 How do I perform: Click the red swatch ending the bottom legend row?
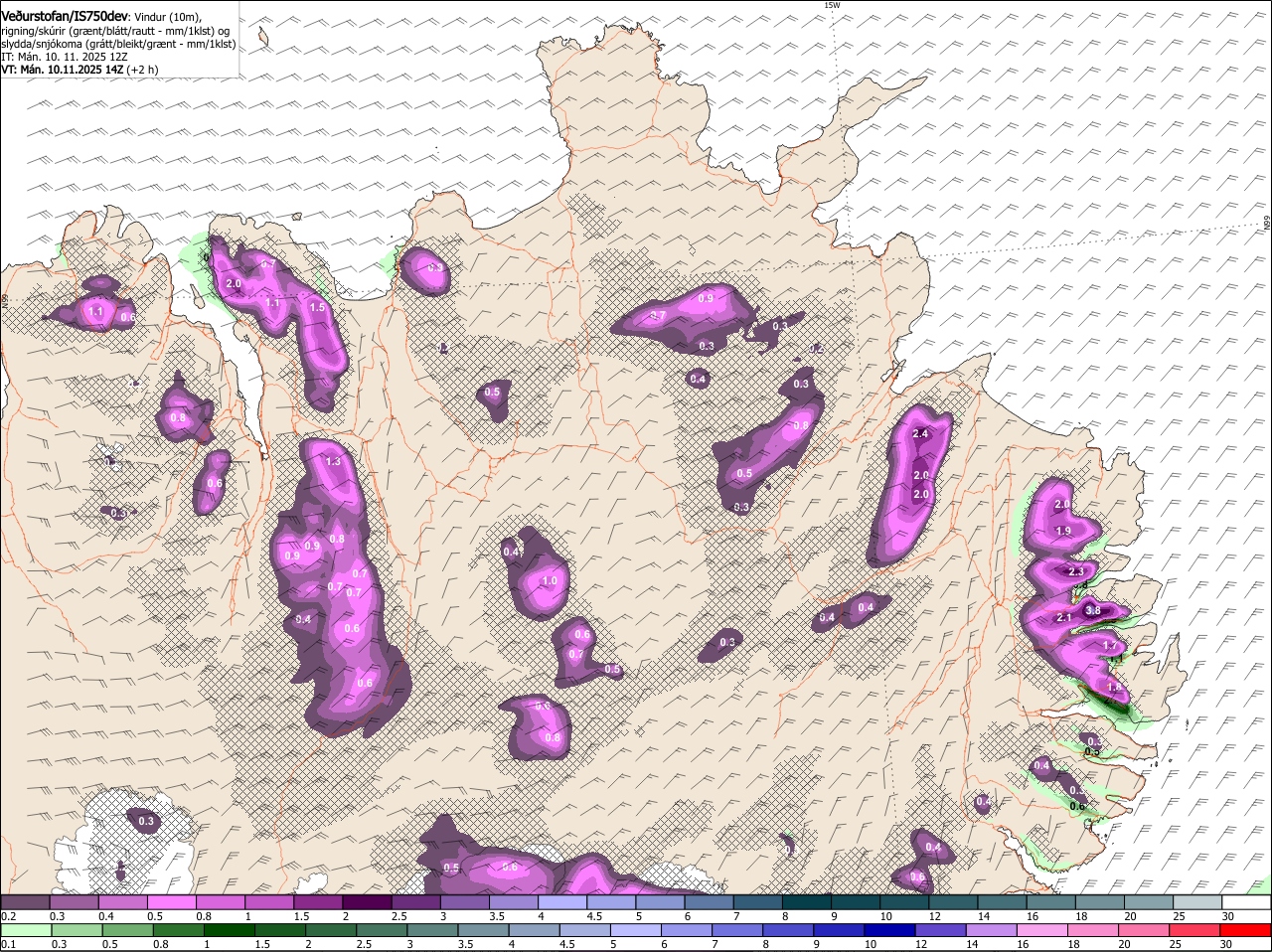(x=1247, y=930)
